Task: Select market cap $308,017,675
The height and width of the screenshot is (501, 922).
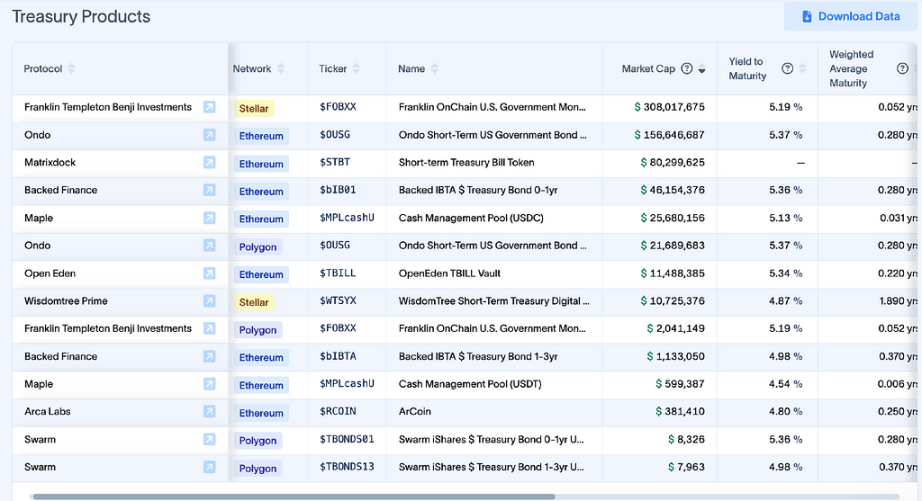Action: coord(669,107)
